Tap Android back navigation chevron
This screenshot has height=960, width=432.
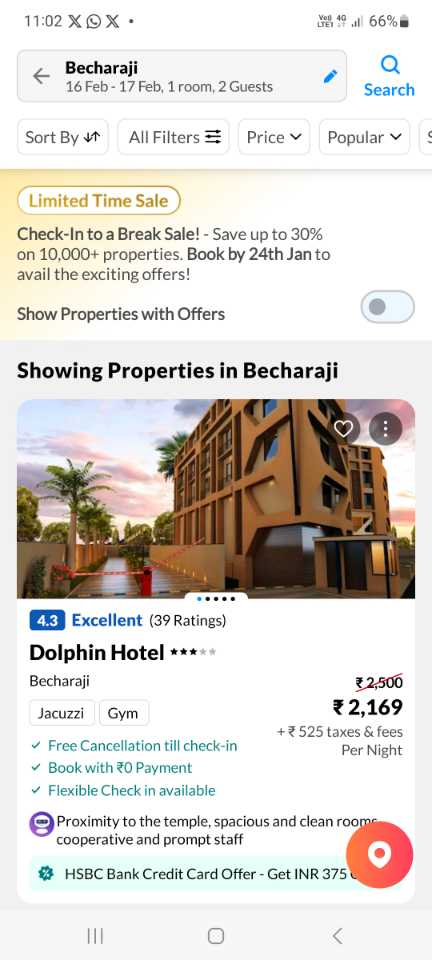(x=337, y=936)
